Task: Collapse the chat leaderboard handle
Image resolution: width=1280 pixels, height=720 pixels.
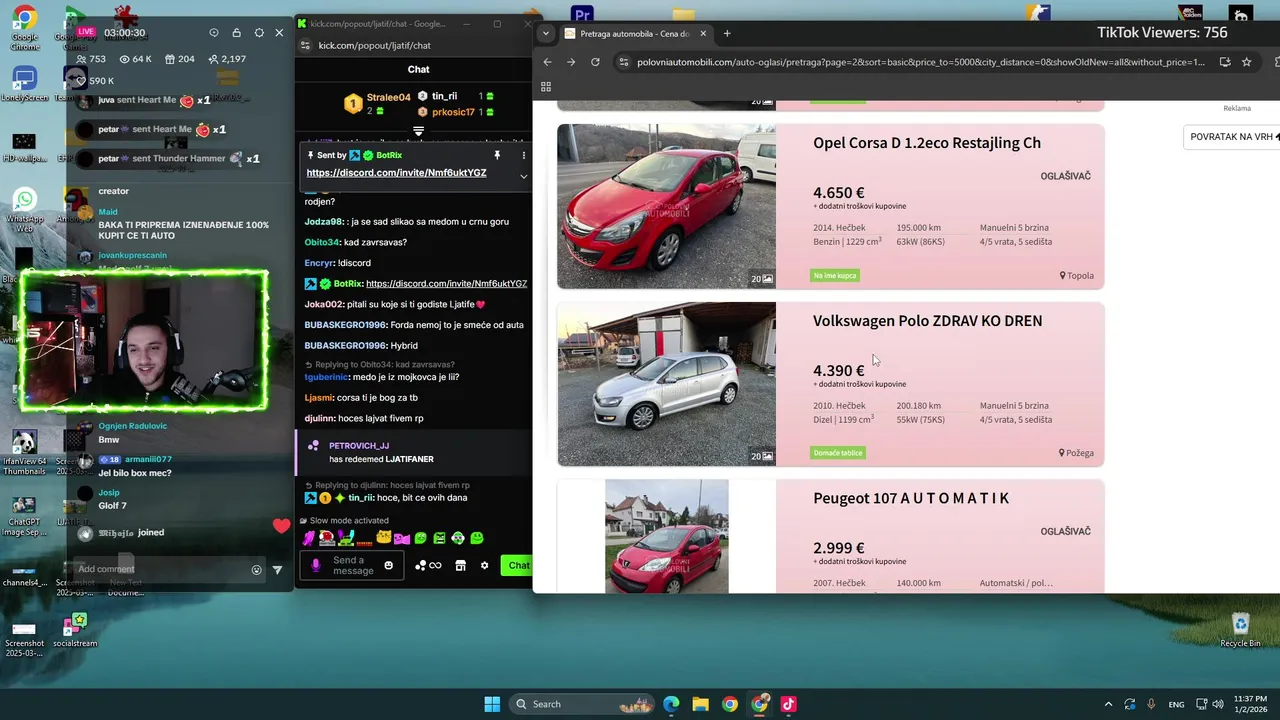Action: point(419,131)
